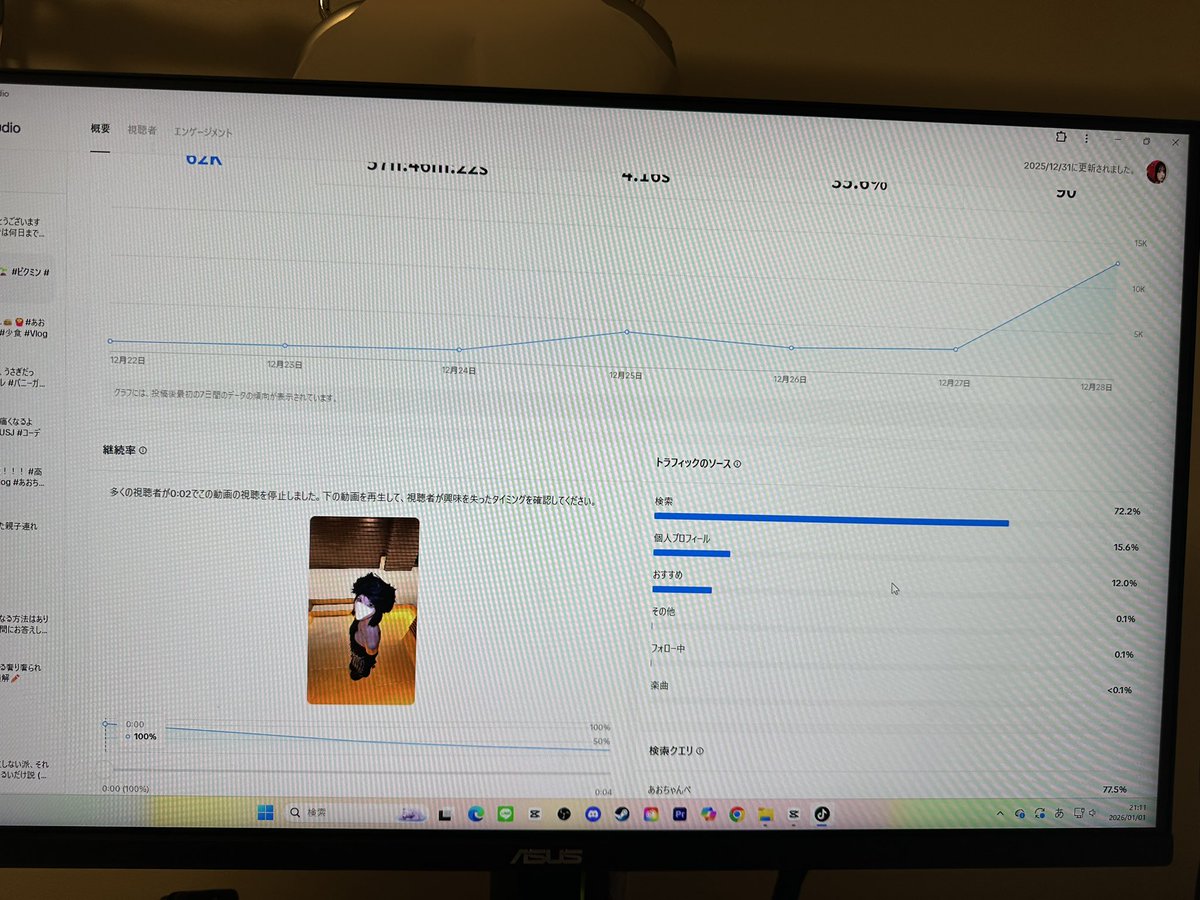Viewport: 1200px width, 900px height.
Task: Open the #バニーガ video in sidebar
Action: [x=25, y=376]
